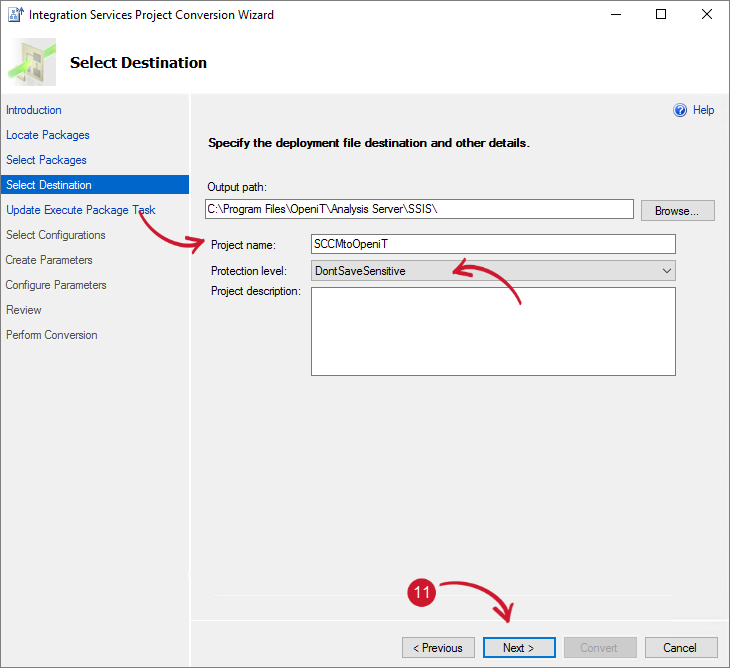Minimize the wizard window
Screen dimensions: 730x668
[x=616, y=14]
